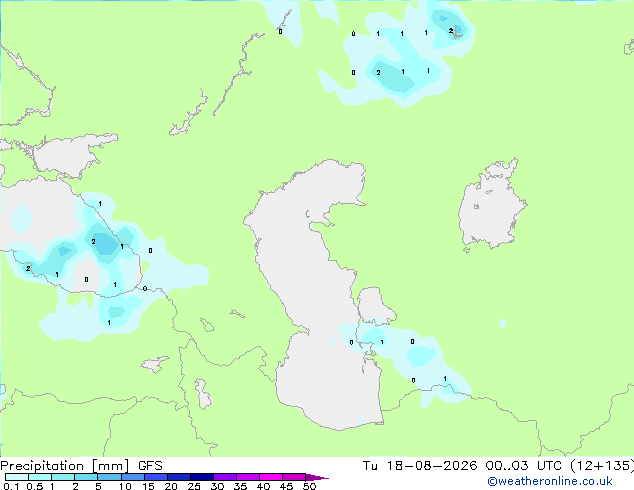
Task: Click the '00..03 UTC' time range text
Action: (524, 466)
